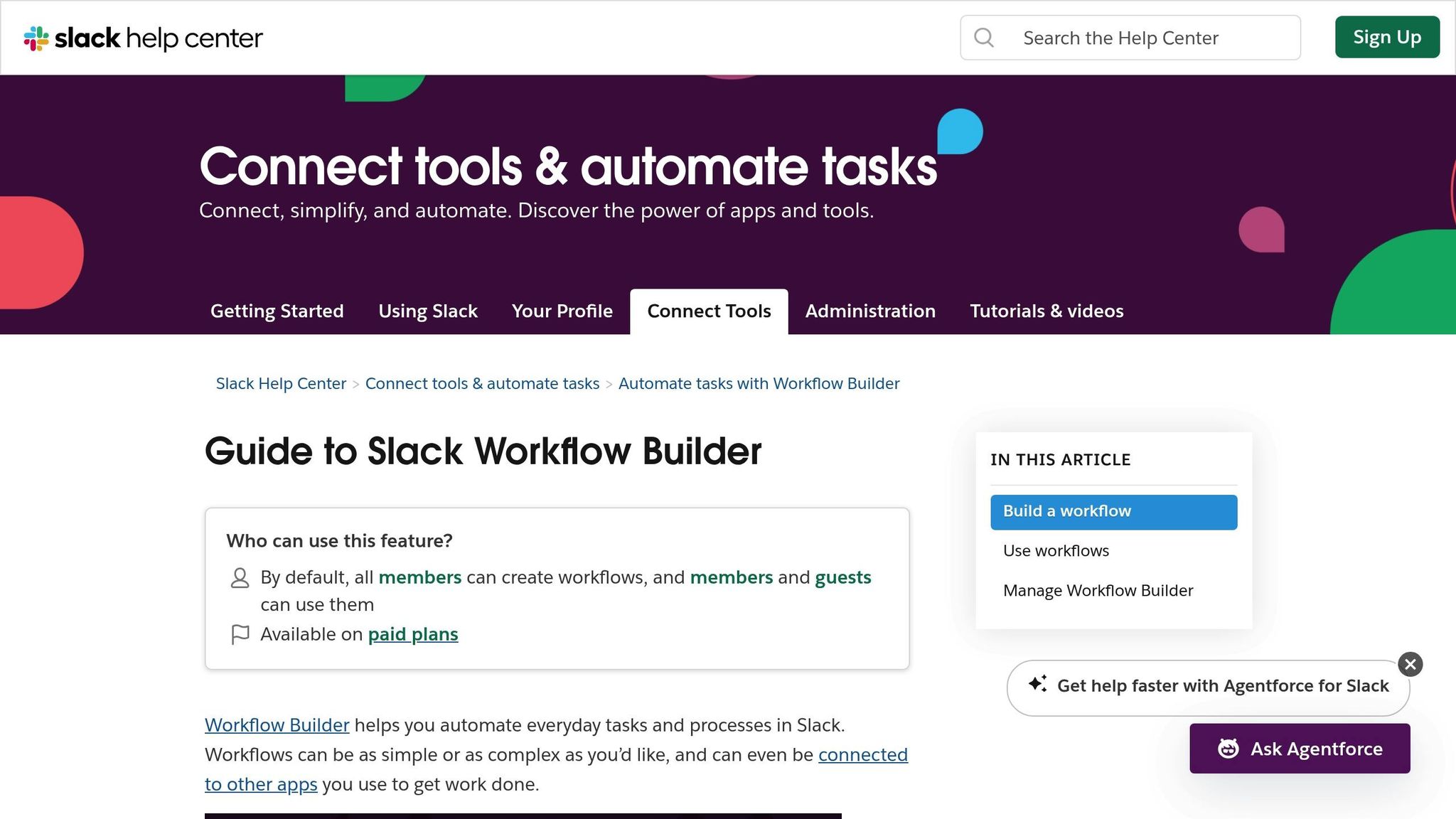This screenshot has width=1456, height=819.
Task: Click the robot icon on Ask Agentforce
Action: coord(1229,748)
